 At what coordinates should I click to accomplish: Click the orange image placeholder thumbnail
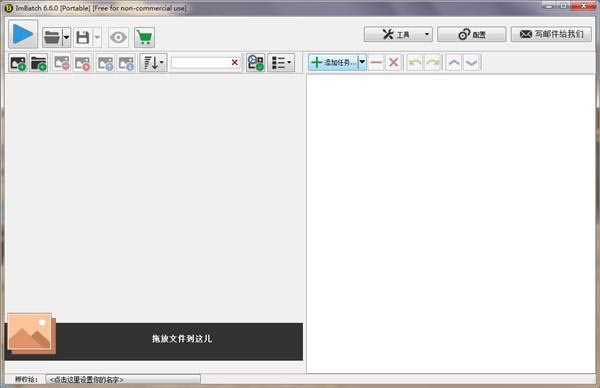point(31,334)
